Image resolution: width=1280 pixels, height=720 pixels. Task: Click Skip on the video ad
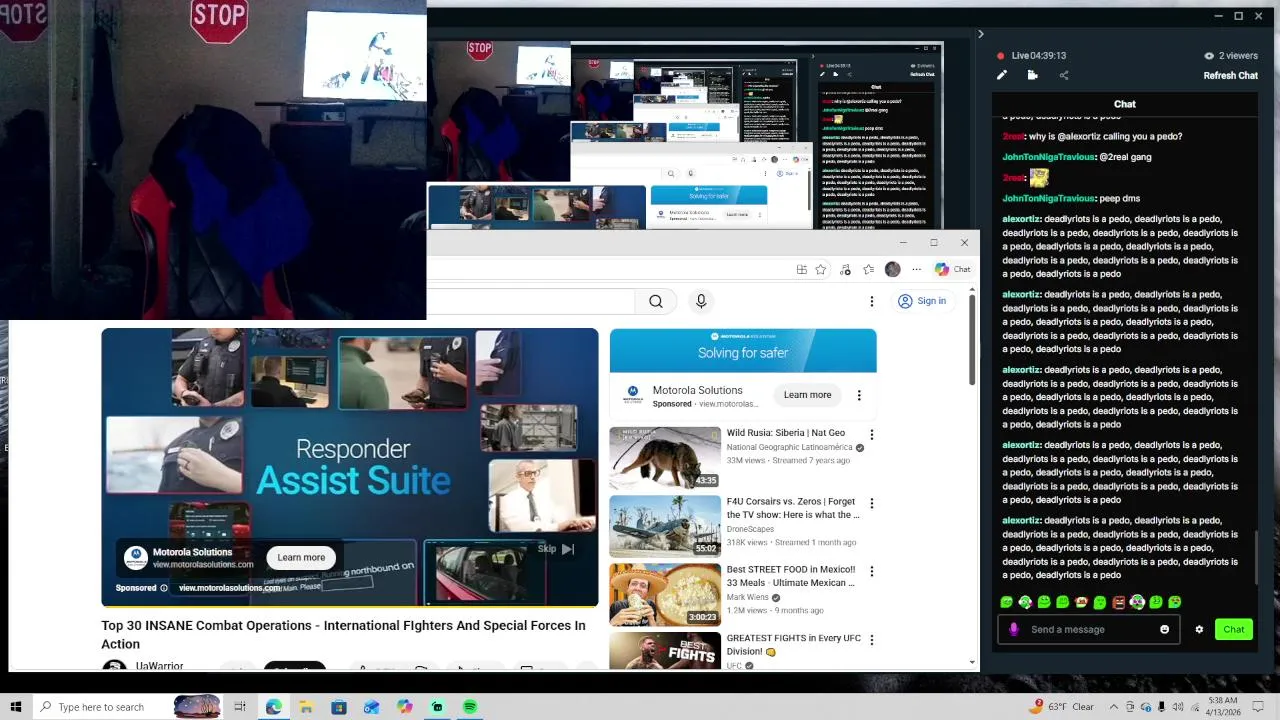556,548
